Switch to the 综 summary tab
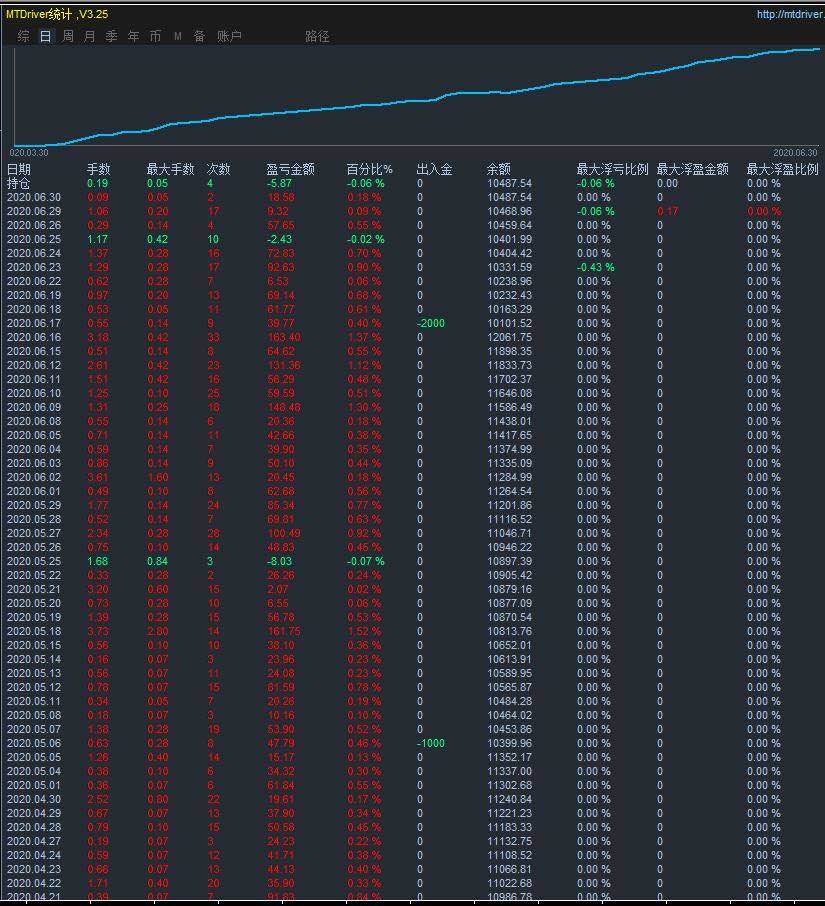The height and width of the screenshot is (906, 825). pos(24,36)
